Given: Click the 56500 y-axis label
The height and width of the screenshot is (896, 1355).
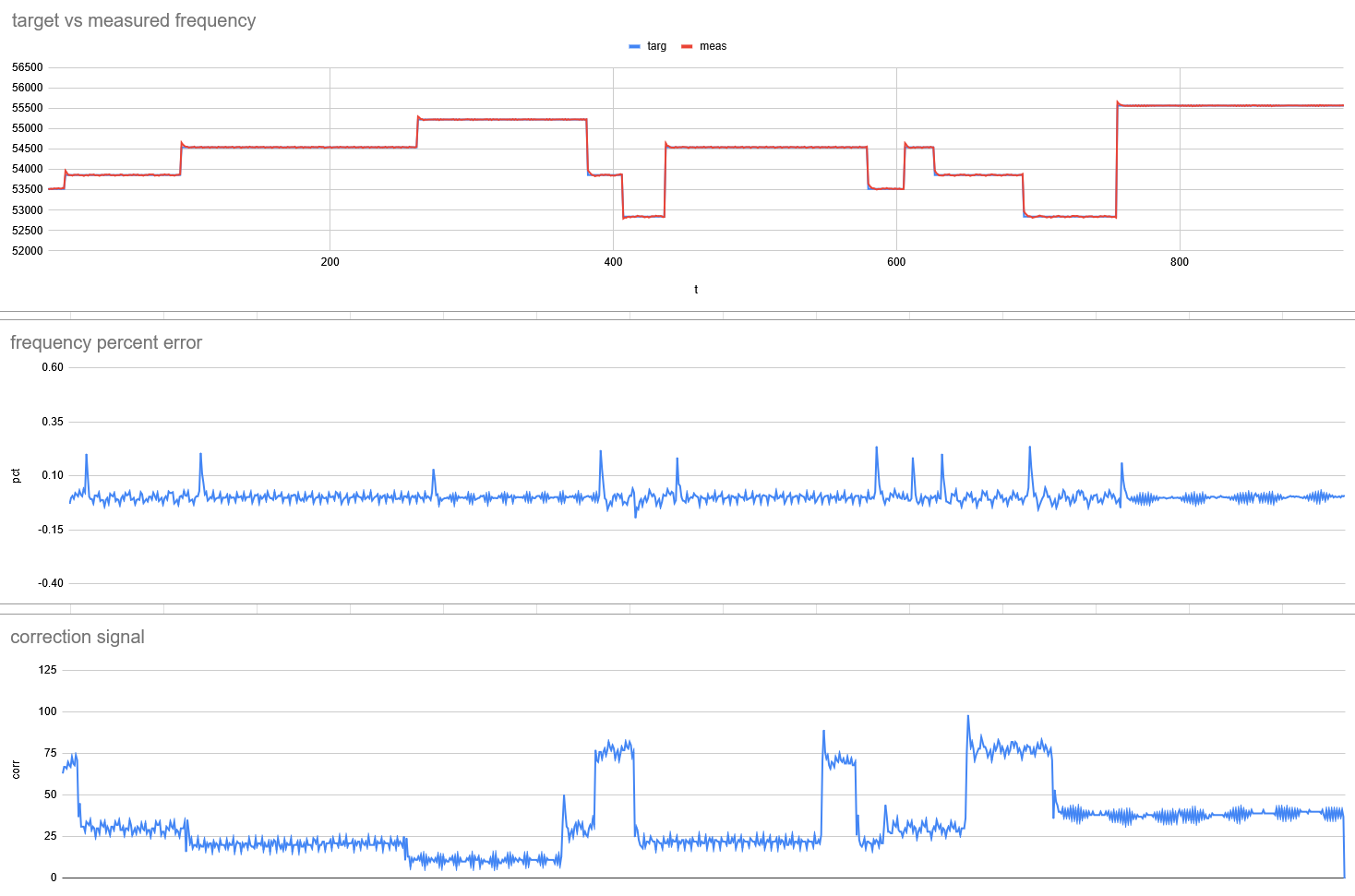Looking at the screenshot, I should 28,67.
